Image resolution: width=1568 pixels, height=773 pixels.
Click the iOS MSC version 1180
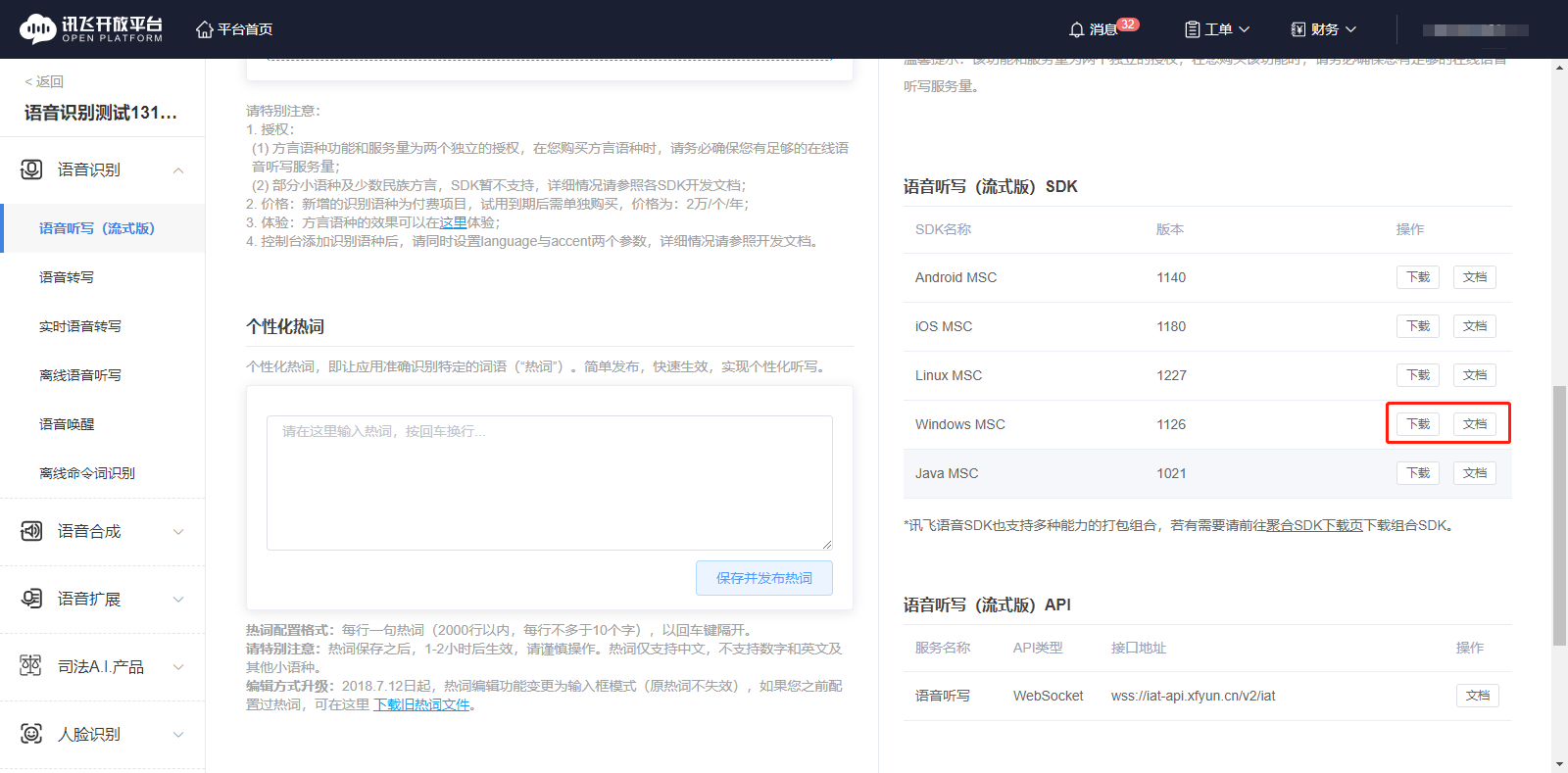[1171, 326]
